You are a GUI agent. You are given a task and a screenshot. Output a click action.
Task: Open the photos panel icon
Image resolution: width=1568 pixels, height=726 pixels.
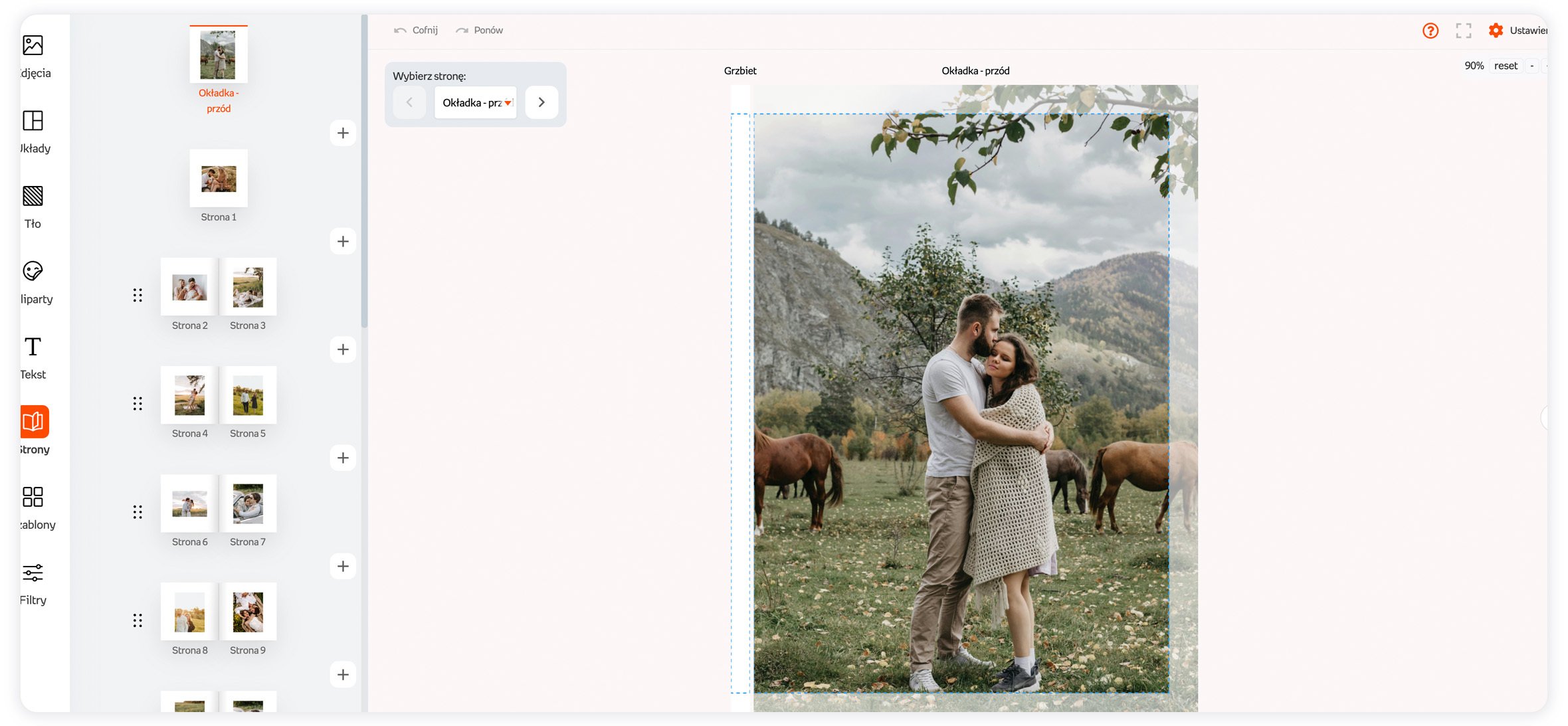click(33, 45)
